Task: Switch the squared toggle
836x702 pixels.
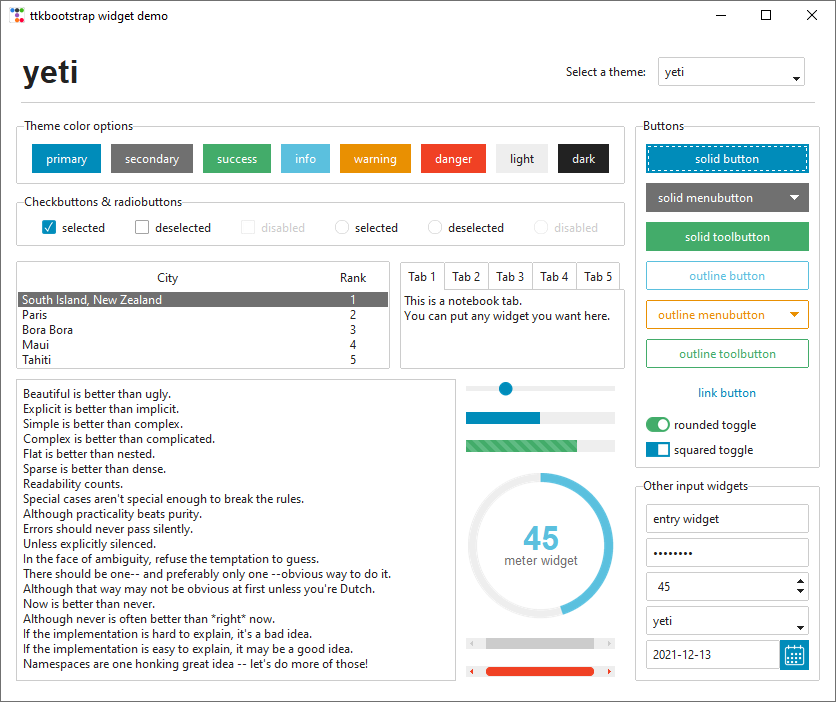Action: coord(658,450)
